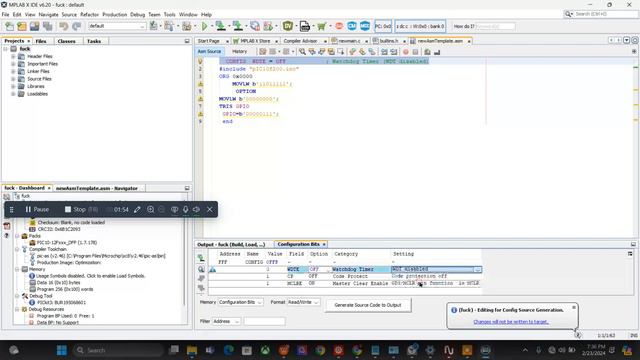
Task: Toggle system audio speaker in recorder bar
Action: click(x=197, y=209)
